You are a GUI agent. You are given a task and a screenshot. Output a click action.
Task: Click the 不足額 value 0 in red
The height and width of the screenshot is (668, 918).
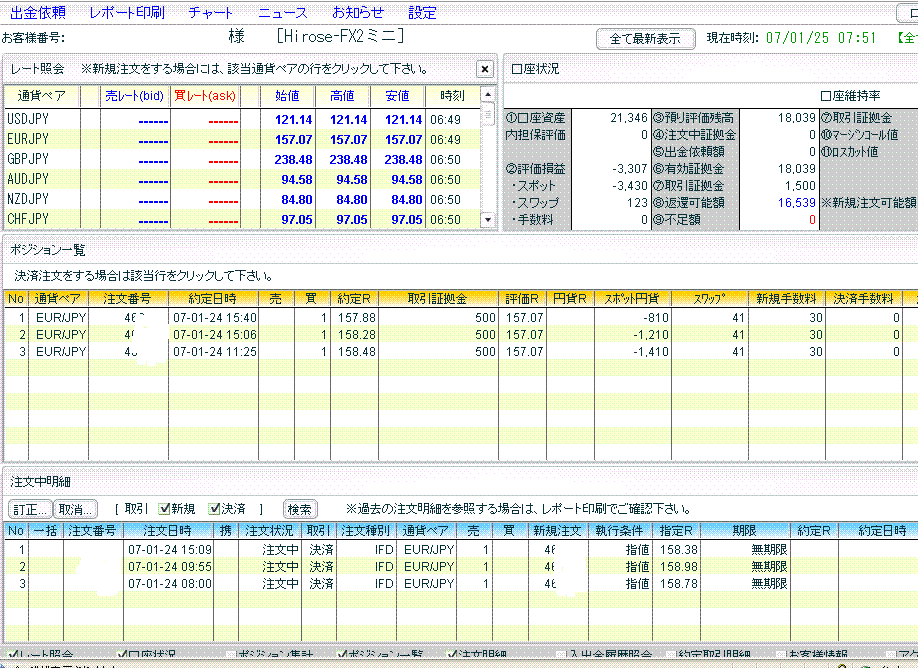click(x=812, y=220)
